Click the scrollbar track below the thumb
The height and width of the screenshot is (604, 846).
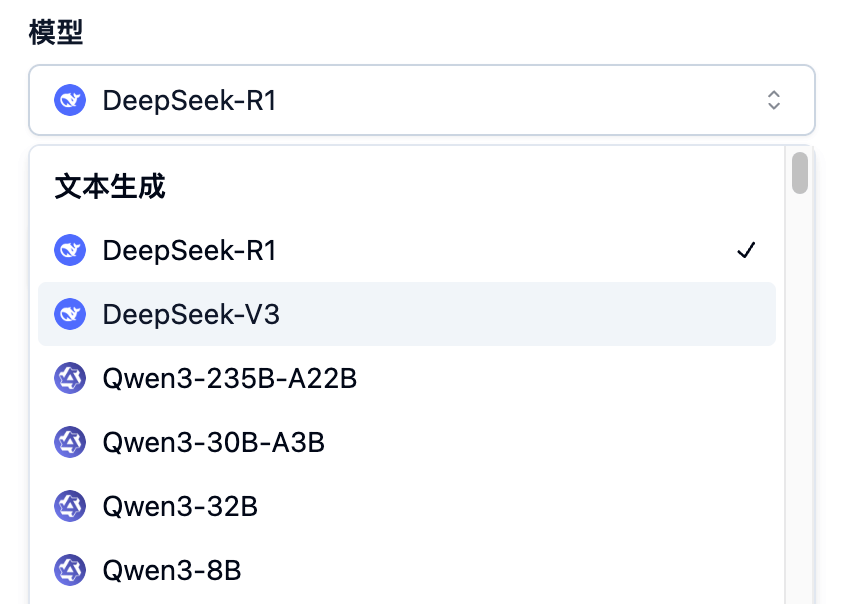(x=799, y=400)
